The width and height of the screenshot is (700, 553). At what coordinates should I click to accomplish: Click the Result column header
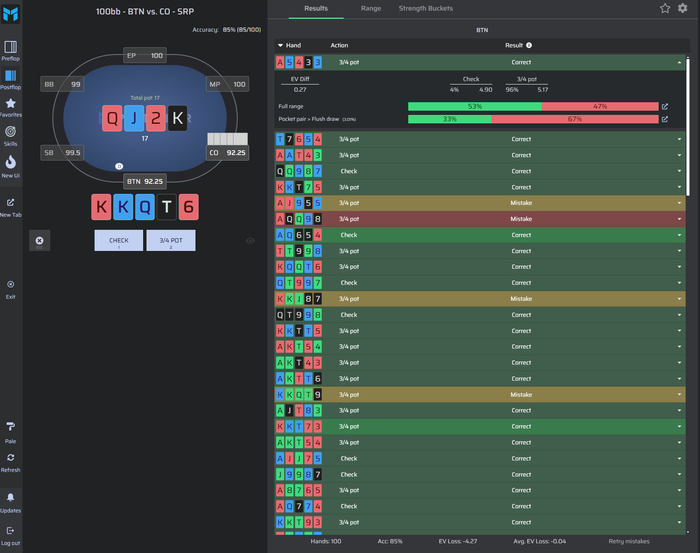coord(514,45)
